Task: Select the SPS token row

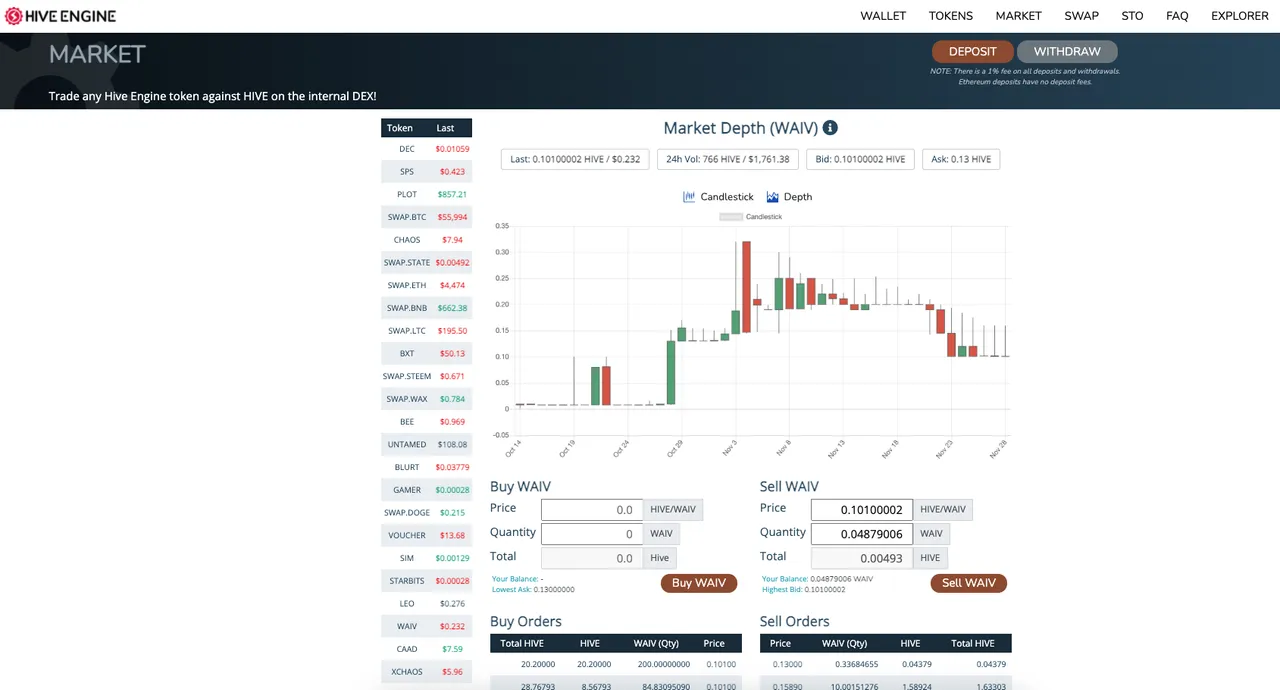Action: coord(426,171)
